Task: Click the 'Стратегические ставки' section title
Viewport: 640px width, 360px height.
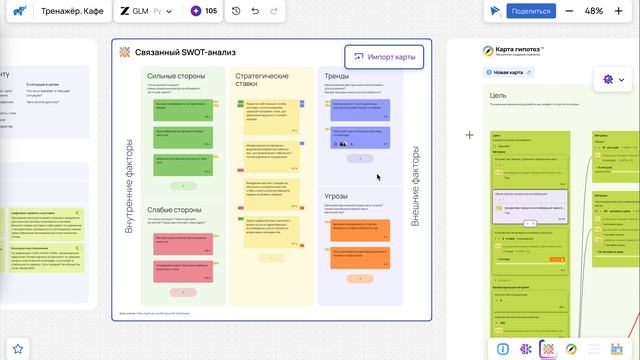Action: tap(262, 80)
